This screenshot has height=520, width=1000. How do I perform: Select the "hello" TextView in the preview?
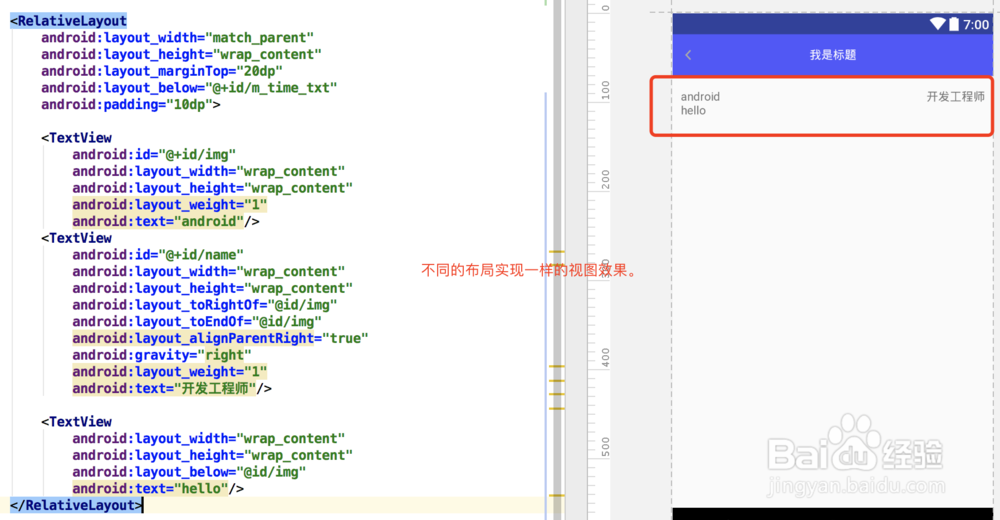coord(693,110)
